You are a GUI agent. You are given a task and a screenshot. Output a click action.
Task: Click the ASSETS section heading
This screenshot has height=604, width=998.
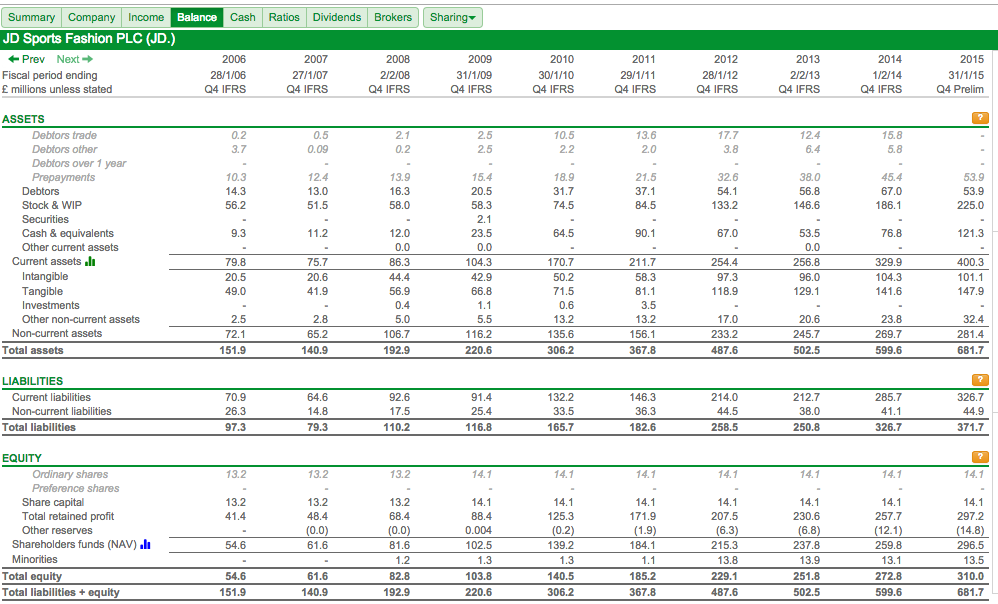[24, 119]
